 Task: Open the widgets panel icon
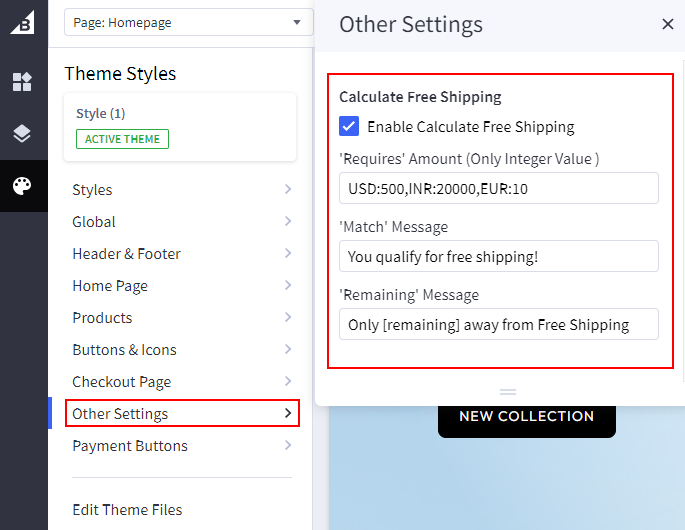(22, 82)
